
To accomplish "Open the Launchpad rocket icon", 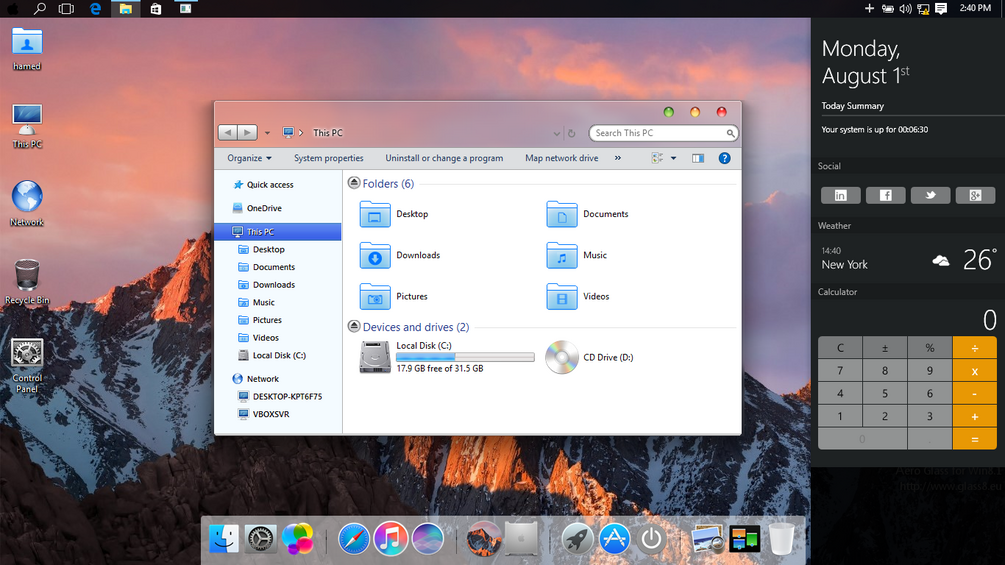I will (577, 539).
